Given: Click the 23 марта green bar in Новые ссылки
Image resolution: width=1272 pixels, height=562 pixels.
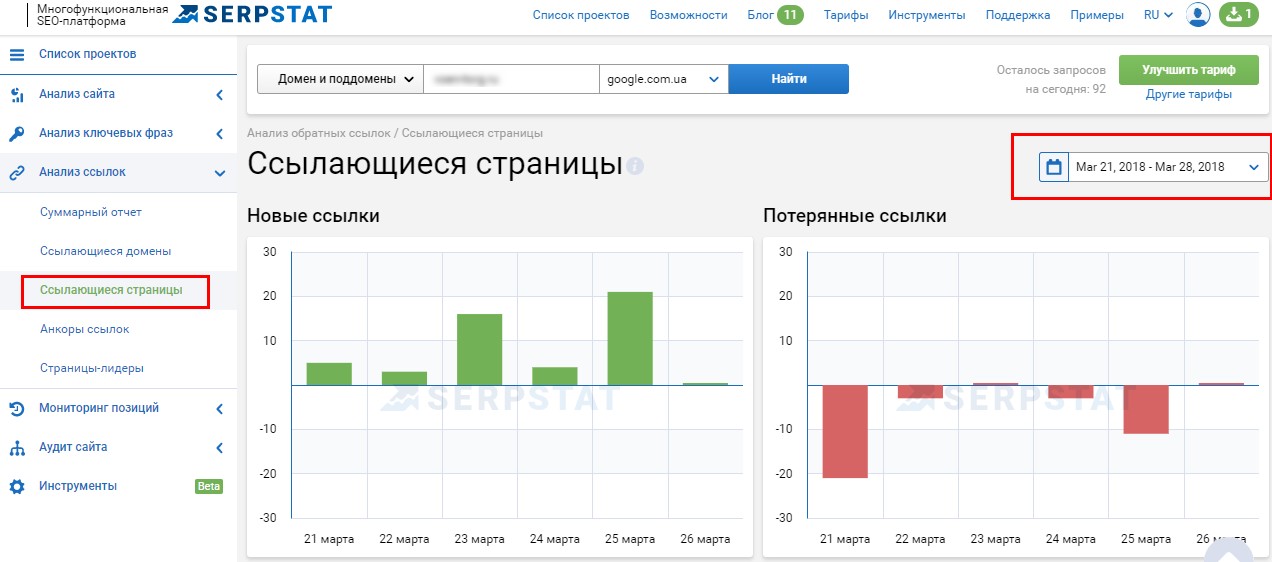Looking at the screenshot, I should [x=480, y=349].
